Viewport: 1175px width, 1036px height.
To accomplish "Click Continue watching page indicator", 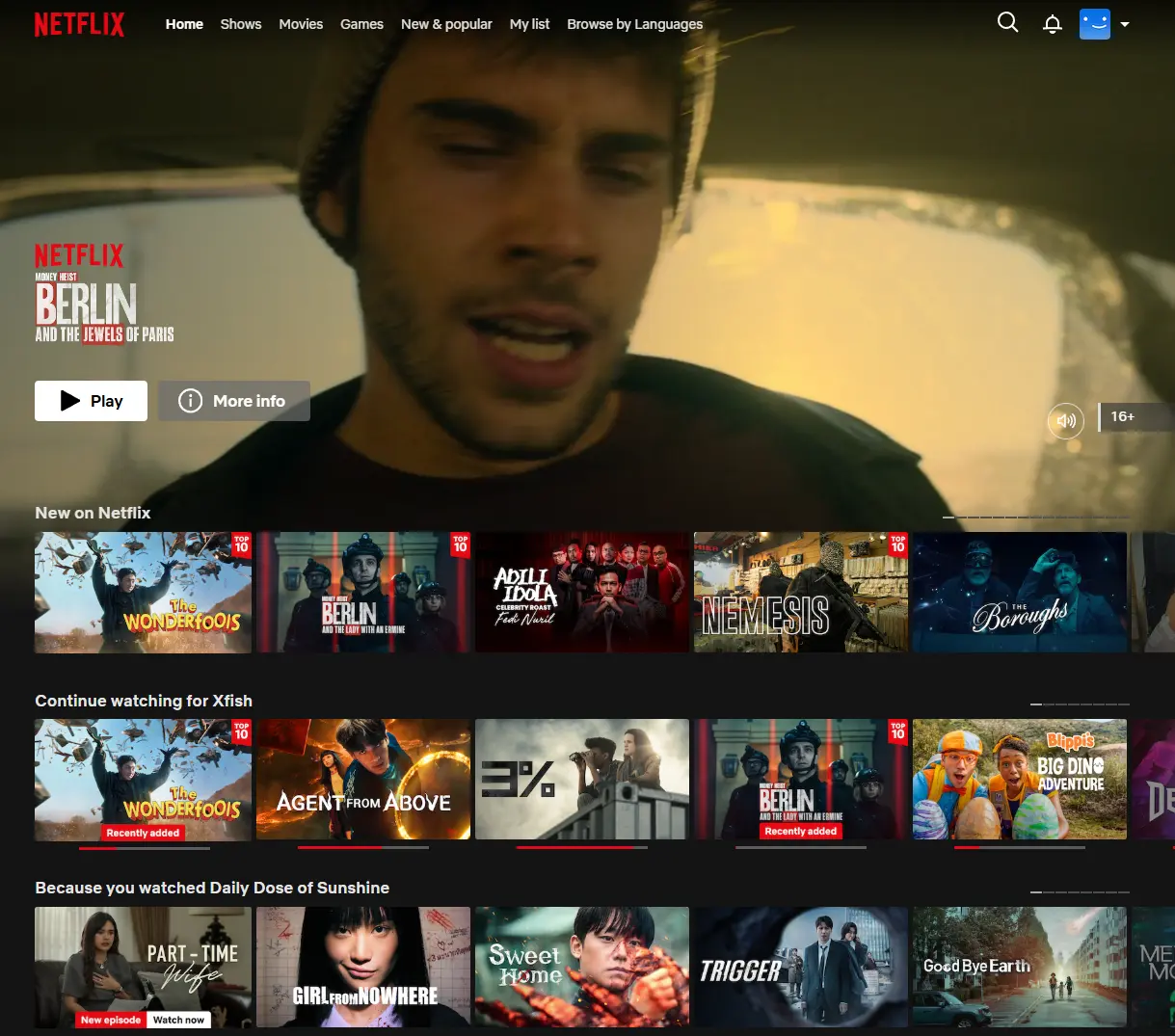I will pyautogui.click(x=1080, y=704).
